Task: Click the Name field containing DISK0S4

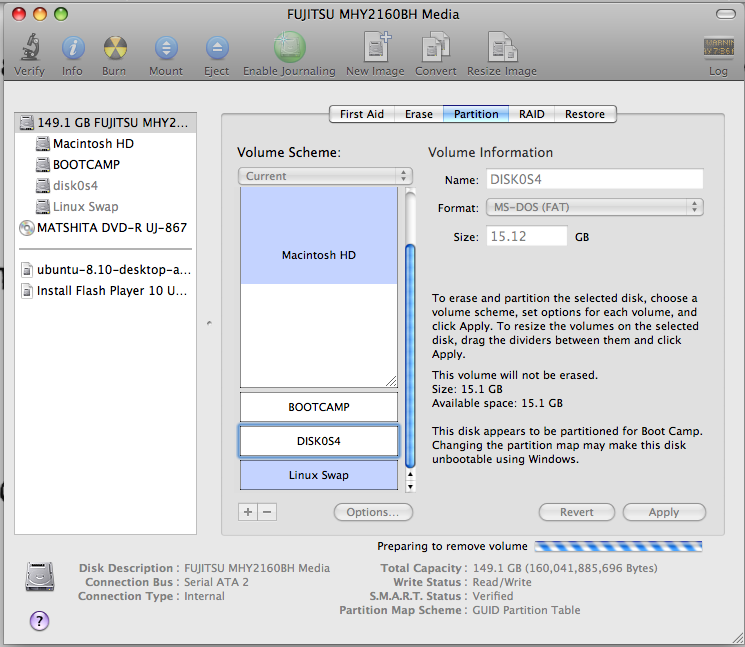Action: 594,179
